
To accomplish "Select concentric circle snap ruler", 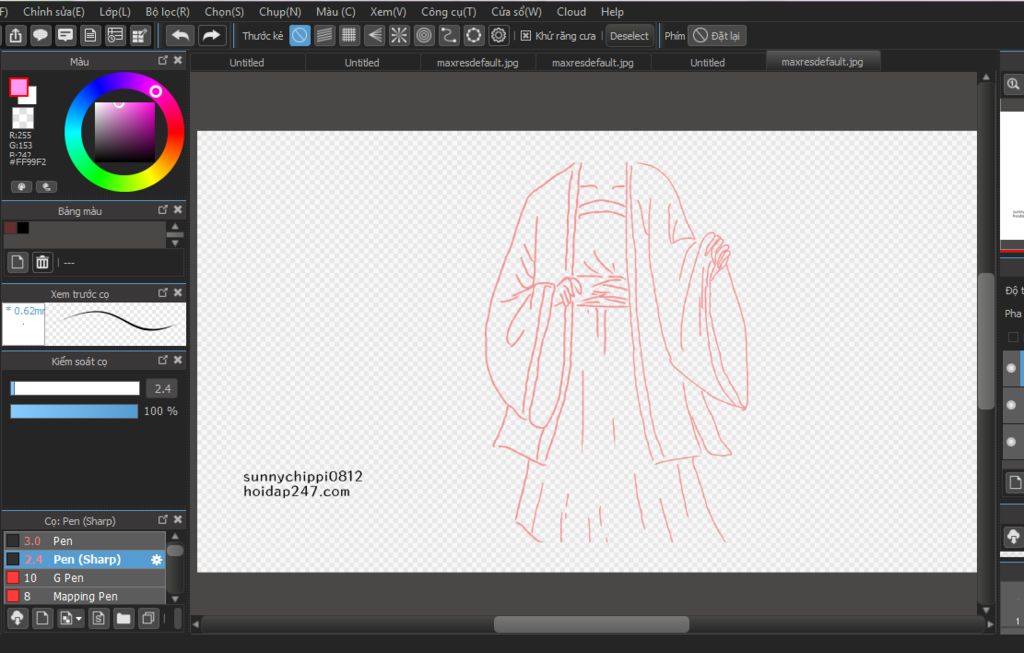I will point(424,35).
